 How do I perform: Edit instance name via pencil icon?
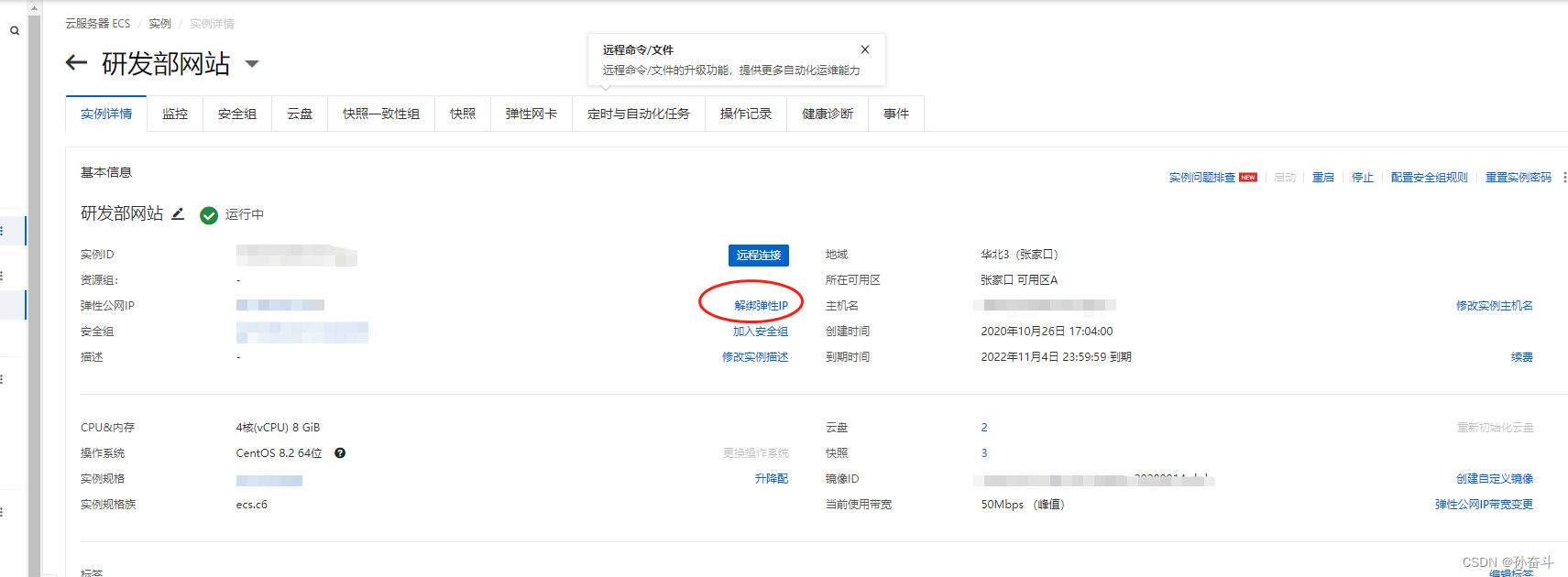pos(178,213)
